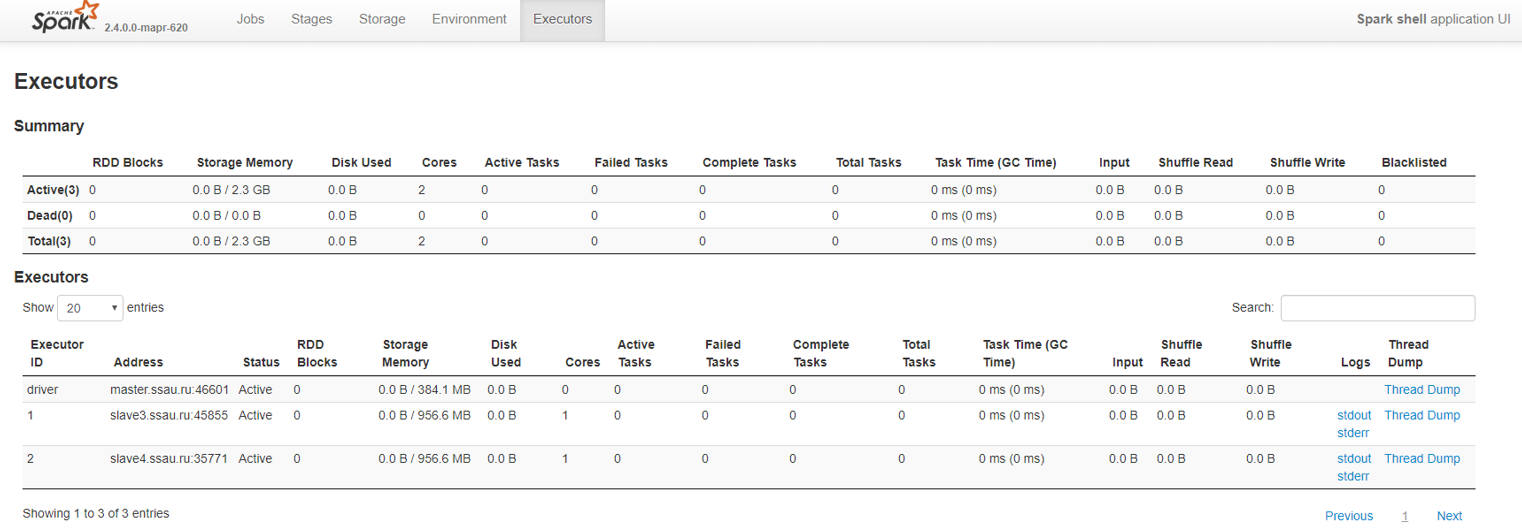Image resolution: width=1522 pixels, height=529 pixels.
Task: Open Thread Dump for the driver
Action: 1421,390
